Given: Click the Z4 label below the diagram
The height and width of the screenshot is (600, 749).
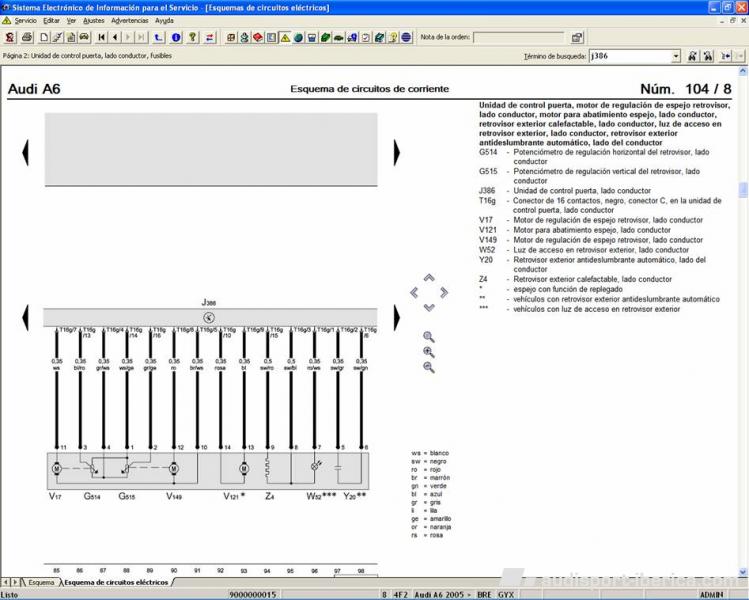Looking at the screenshot, I should coord(270,496).
